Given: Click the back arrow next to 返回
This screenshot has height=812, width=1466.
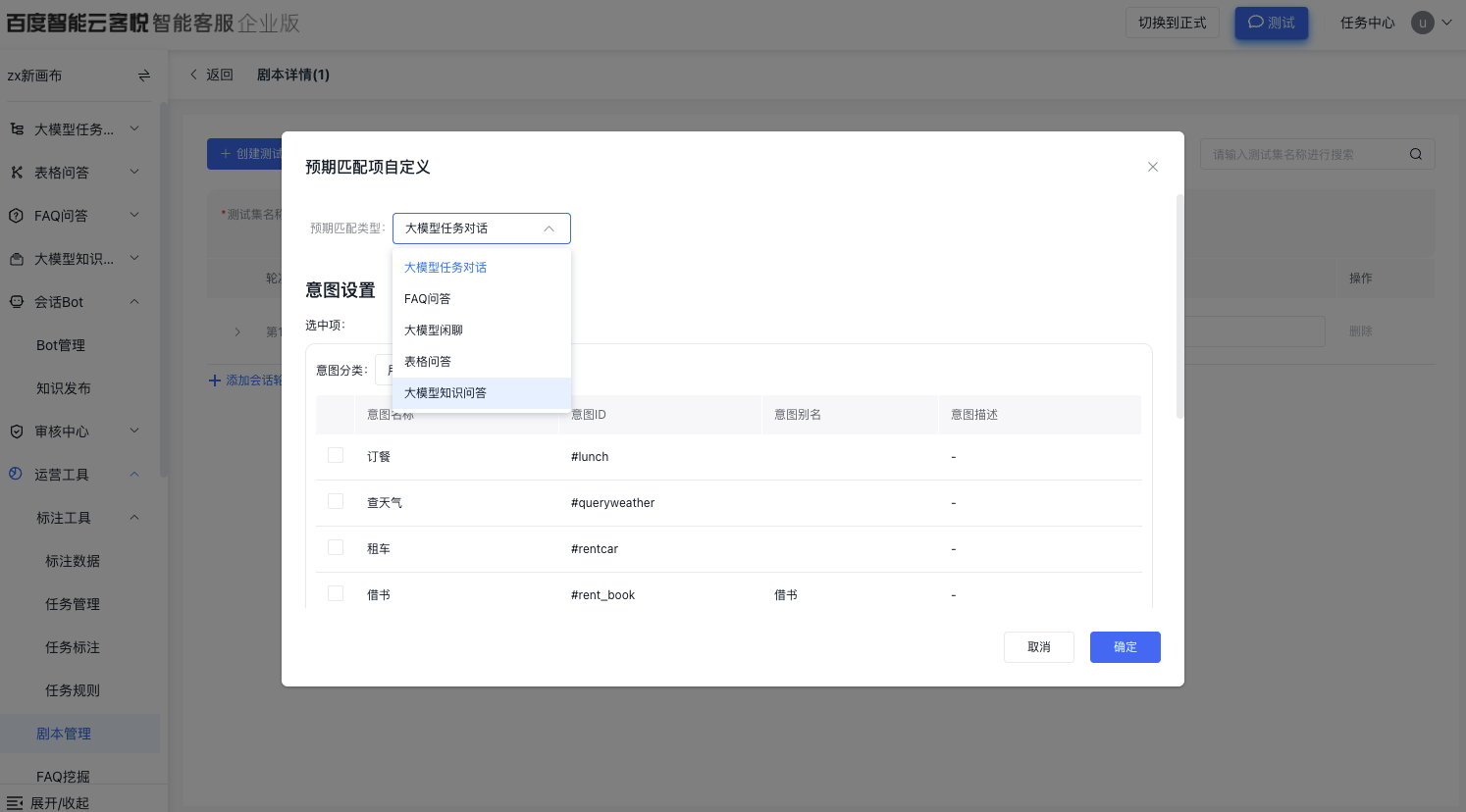Looking at the screenshot, I should point(193,75).
